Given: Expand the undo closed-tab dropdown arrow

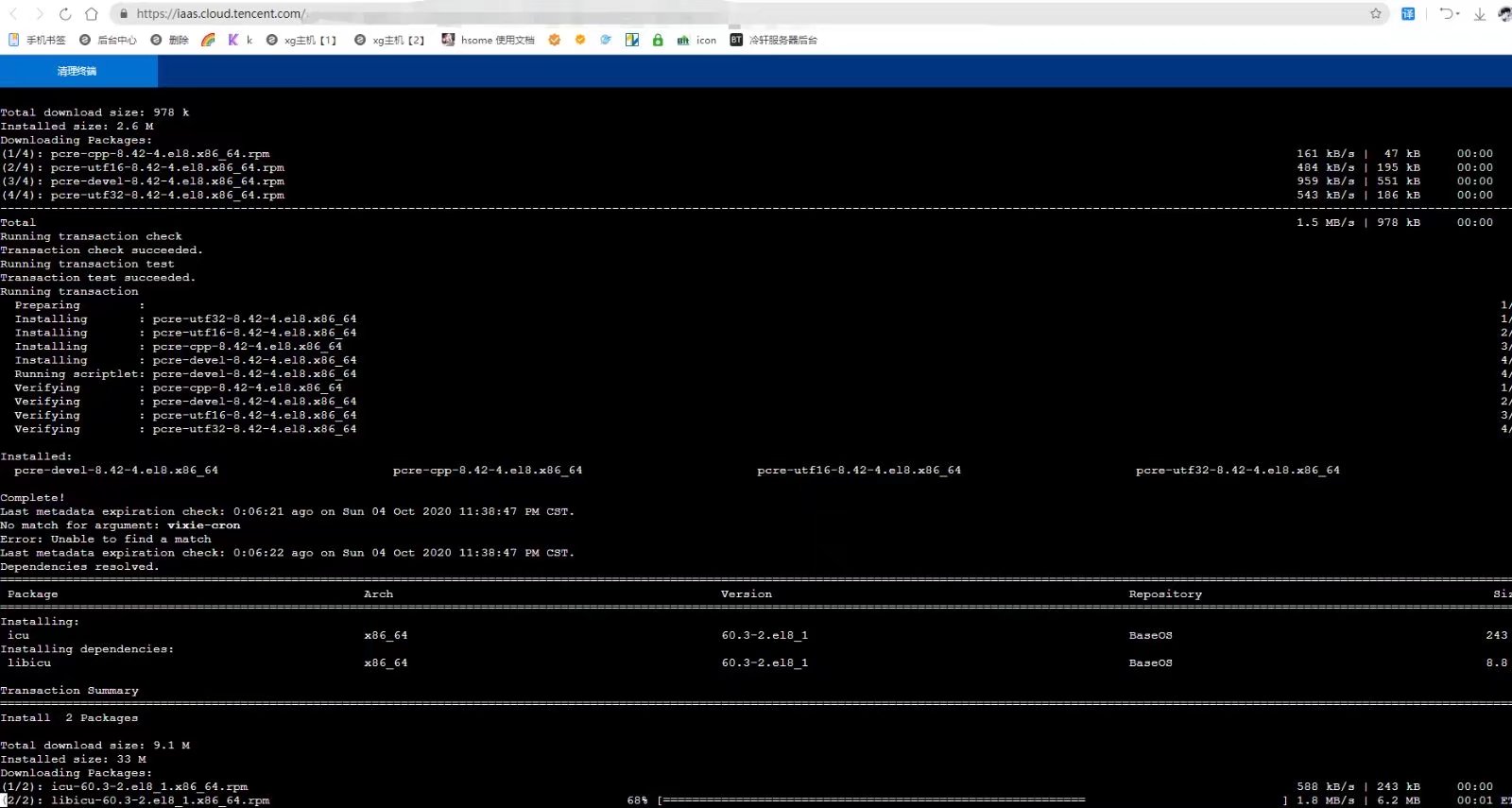Looking at the screenshot, I should [1458, 14].
